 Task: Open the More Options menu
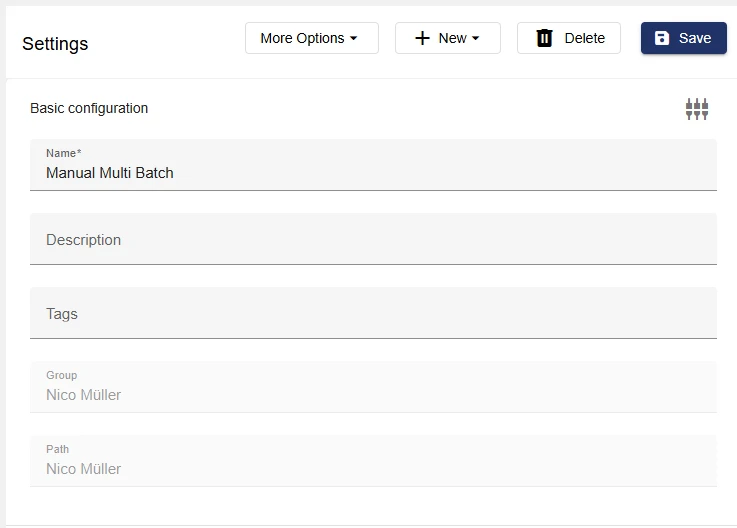(x=302, y=38)
